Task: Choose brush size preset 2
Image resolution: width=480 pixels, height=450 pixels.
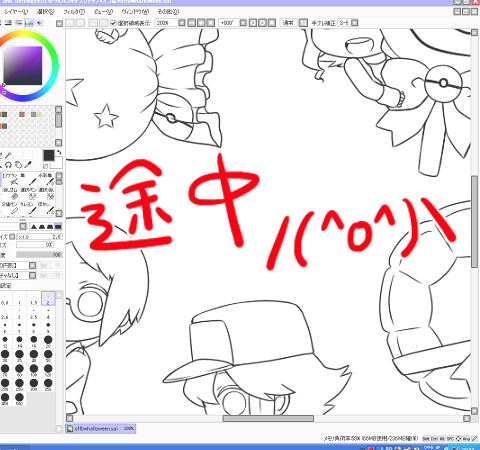Action: [x=48, y=299]
